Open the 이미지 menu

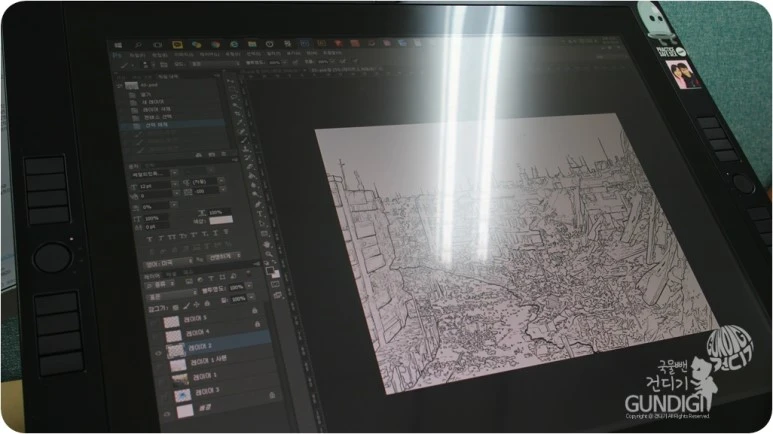[x=184, y=55]
